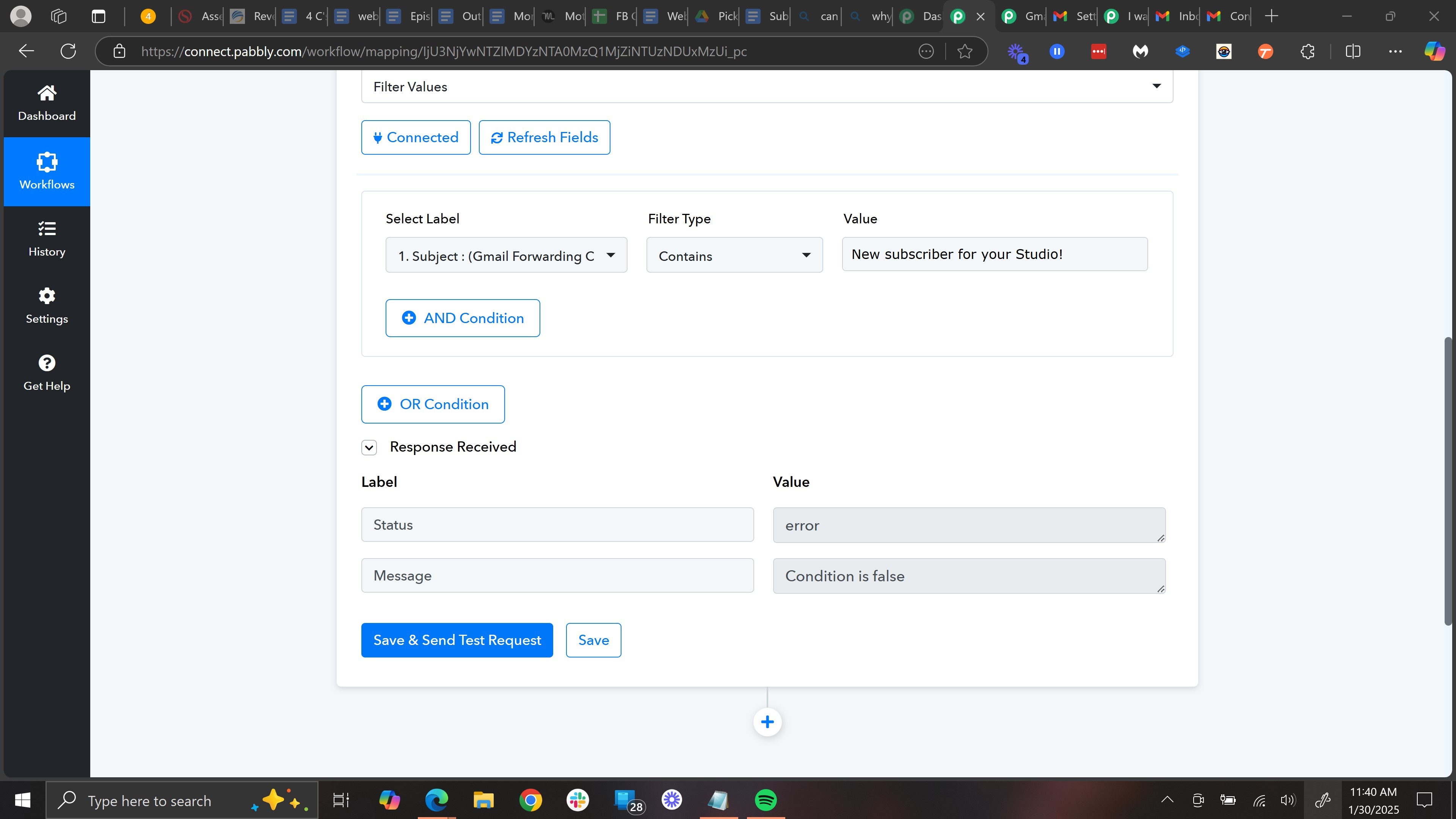Open the Copilot icon in the browser toolbar
This screenshot has height=819, width=1456.
[x=1434, y=52]
